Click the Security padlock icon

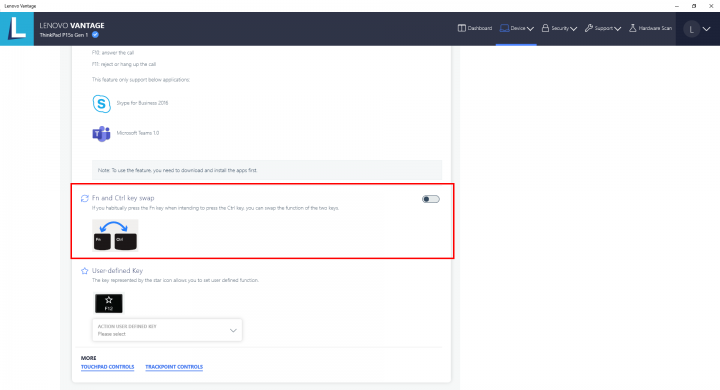(545, 28)
